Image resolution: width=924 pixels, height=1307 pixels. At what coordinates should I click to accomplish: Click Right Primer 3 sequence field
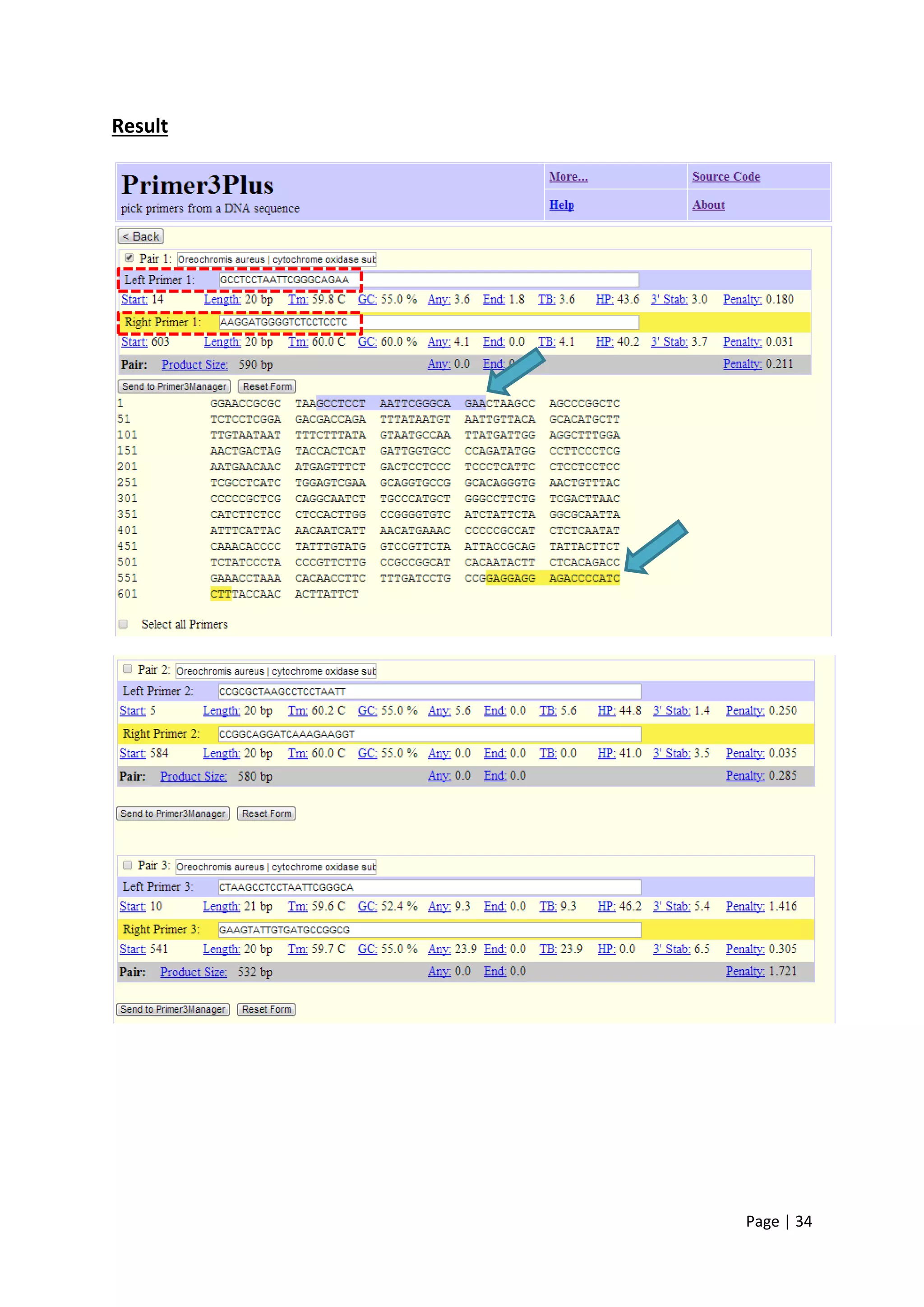[429, 930]
